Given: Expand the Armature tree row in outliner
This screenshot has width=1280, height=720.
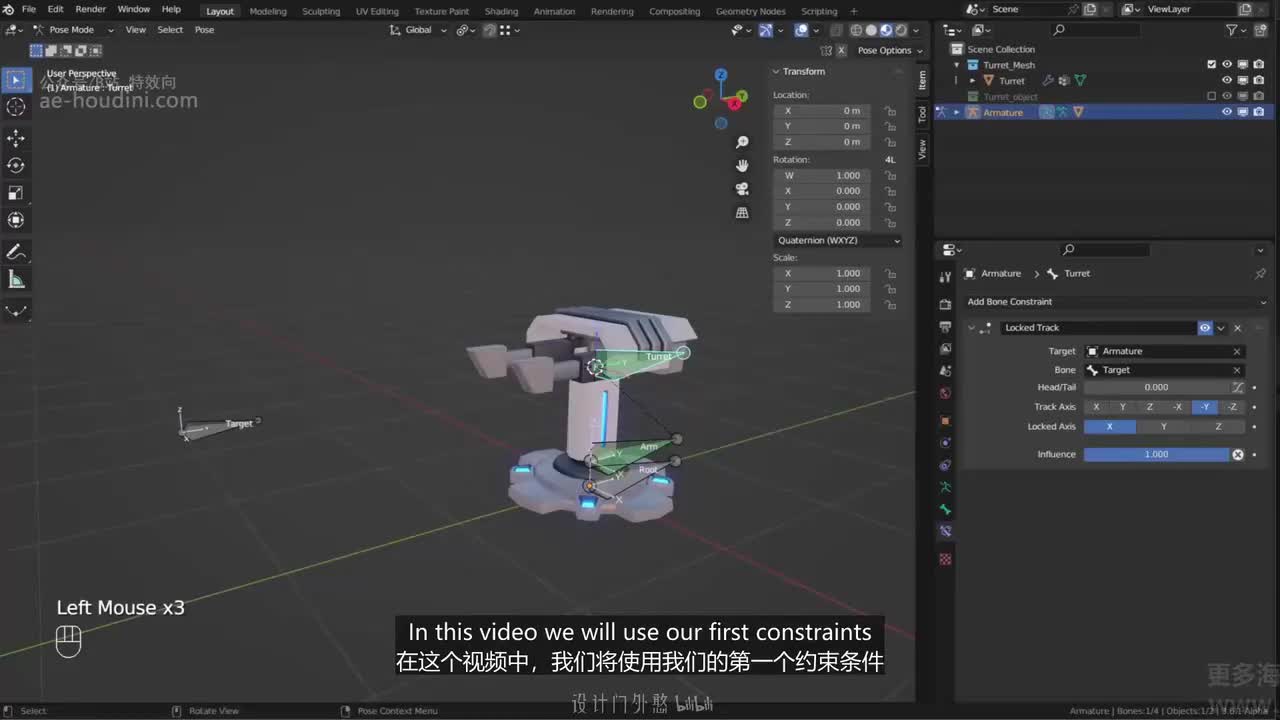Looking at the screenshot, I should (x=957, y=112).
